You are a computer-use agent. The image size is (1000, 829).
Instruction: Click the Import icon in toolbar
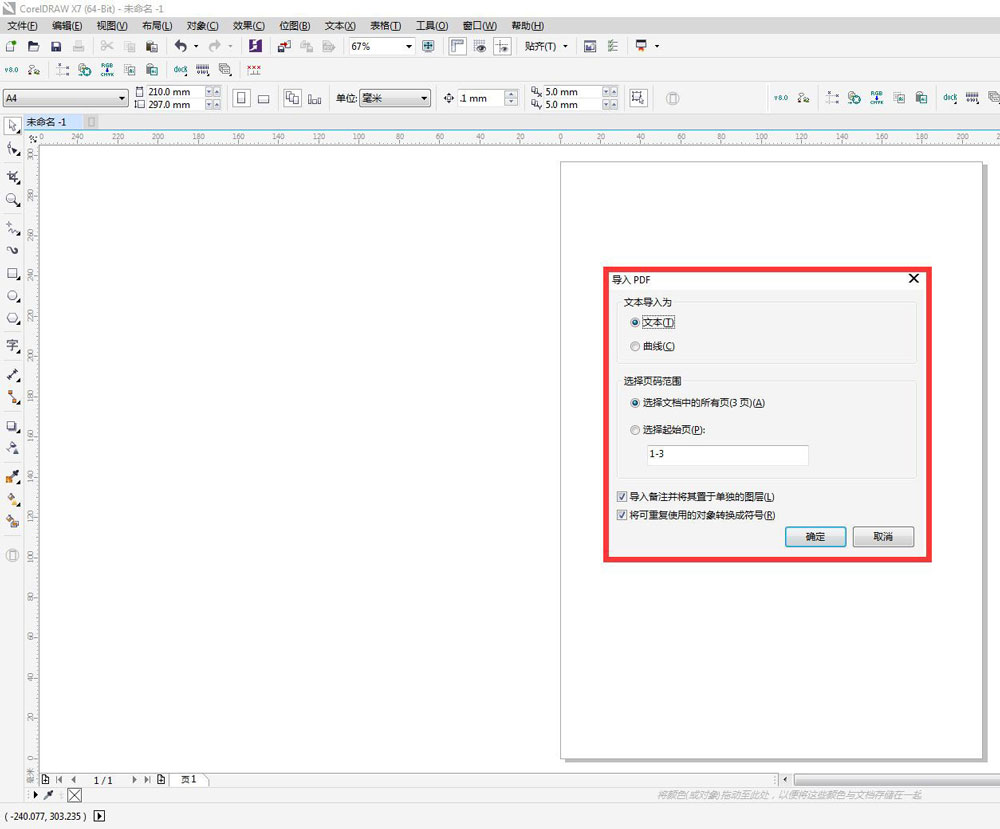(x=284, y=47)
